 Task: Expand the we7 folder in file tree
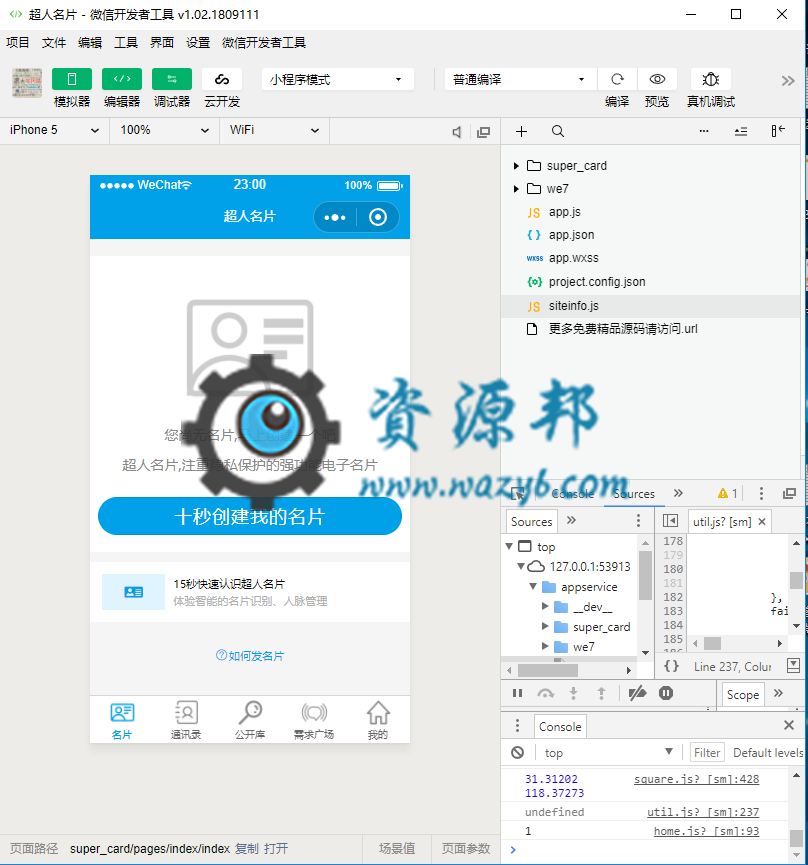[516, 189]
